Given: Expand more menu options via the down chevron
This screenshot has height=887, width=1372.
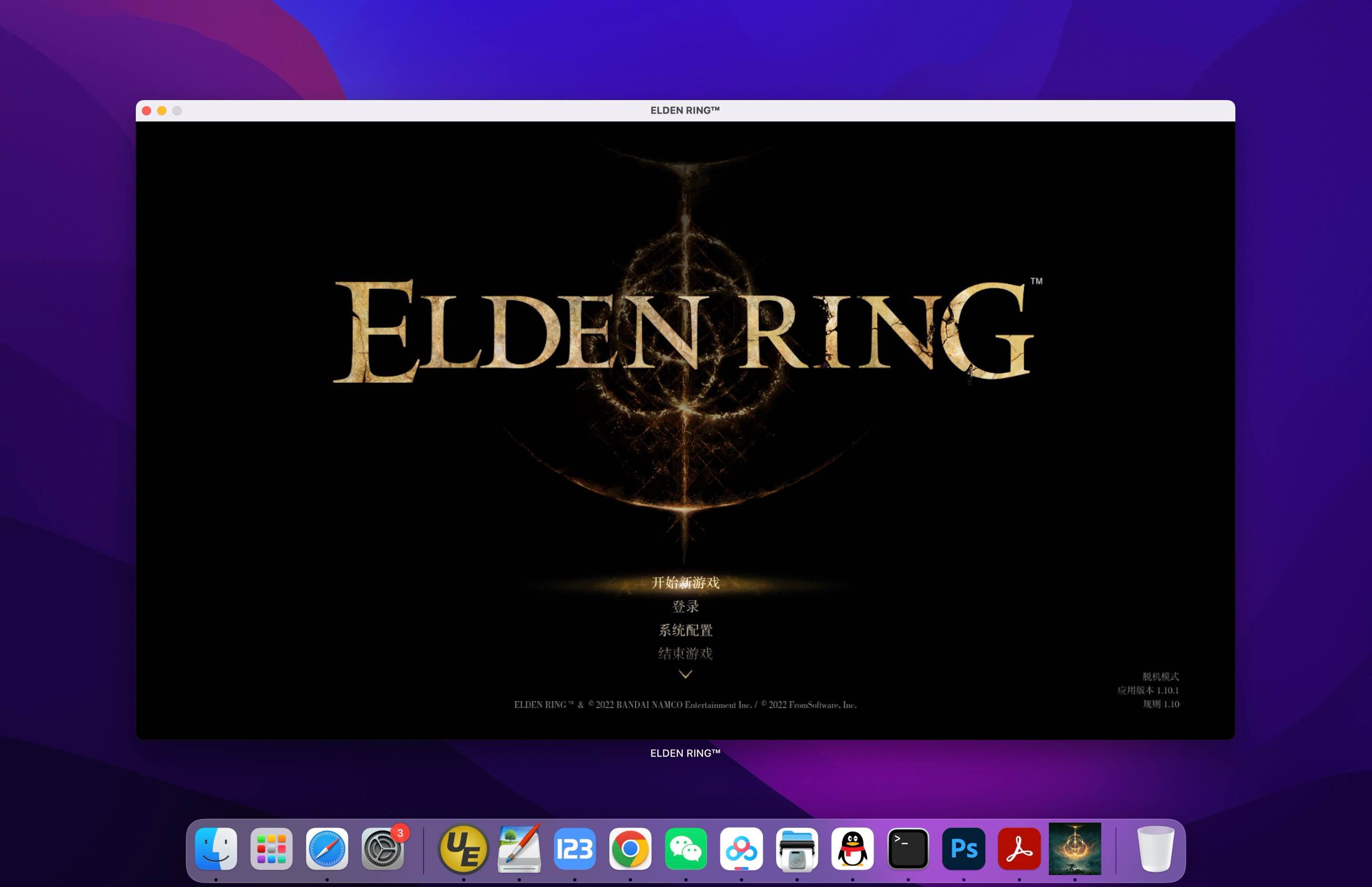Looking at the screenshot, I should pyautogui.click(x=686, y=675).
